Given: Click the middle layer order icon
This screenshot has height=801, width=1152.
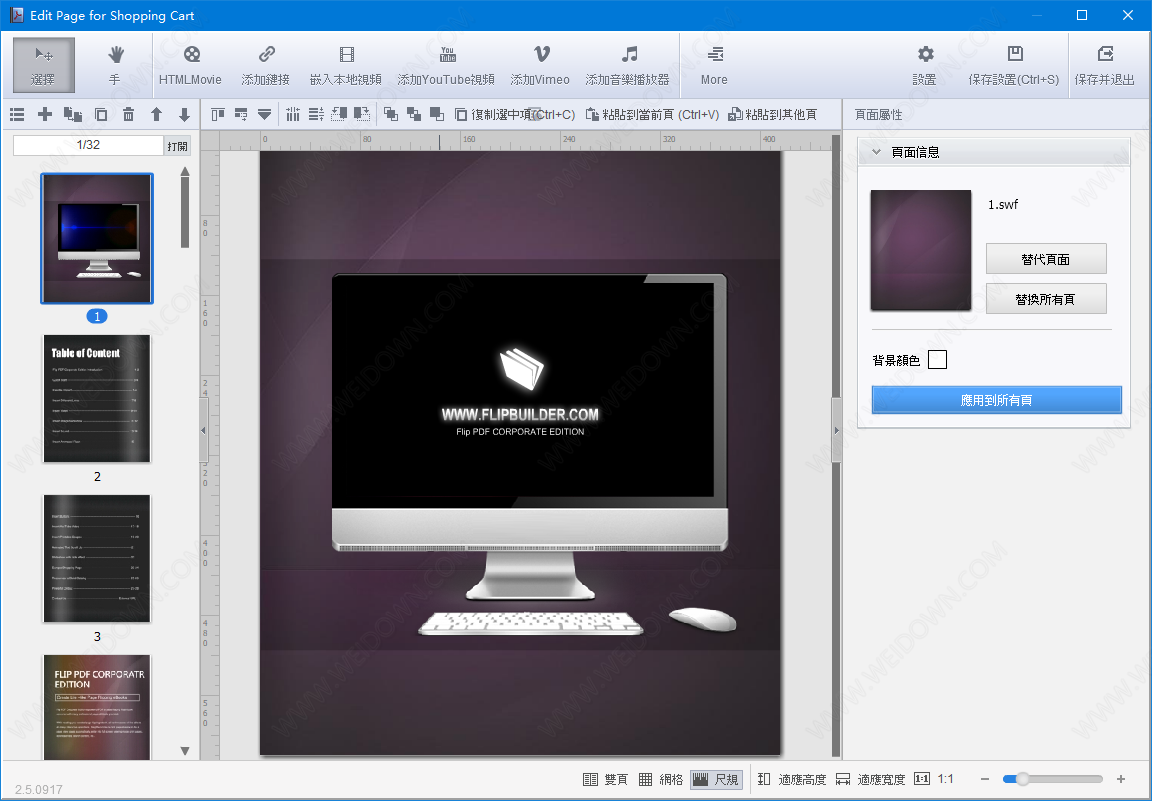Looking at the screenshot, I should point(414,115).
